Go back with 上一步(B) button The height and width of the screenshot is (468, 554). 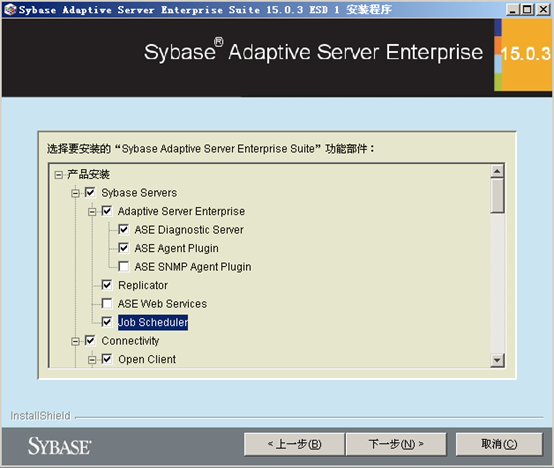[294, 444]
